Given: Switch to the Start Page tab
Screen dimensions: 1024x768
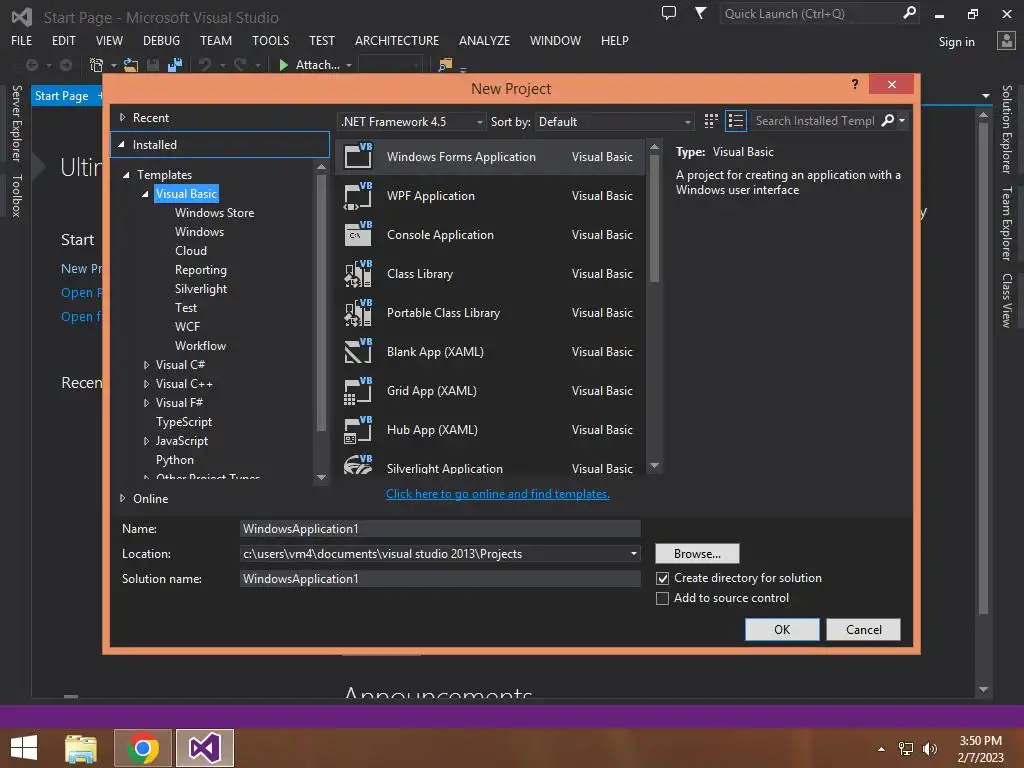Looking at the screenshot, I should click(61, 96).
